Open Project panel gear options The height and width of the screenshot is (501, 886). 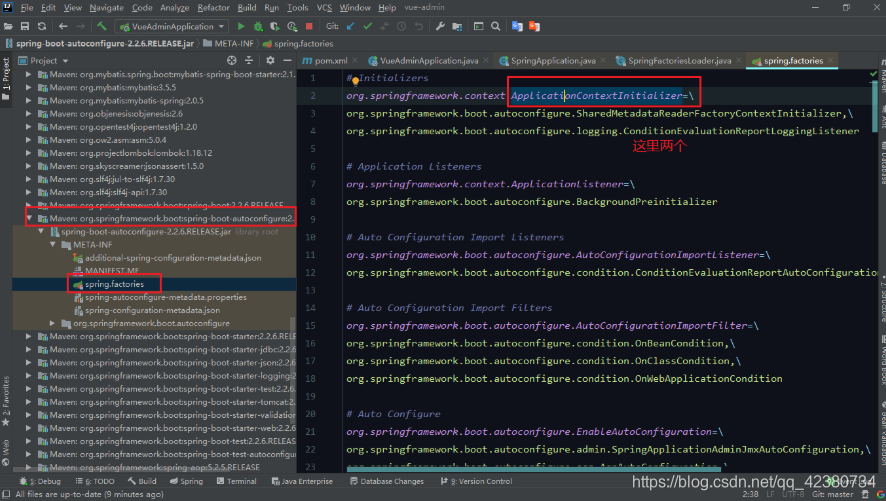click(270, 60)
